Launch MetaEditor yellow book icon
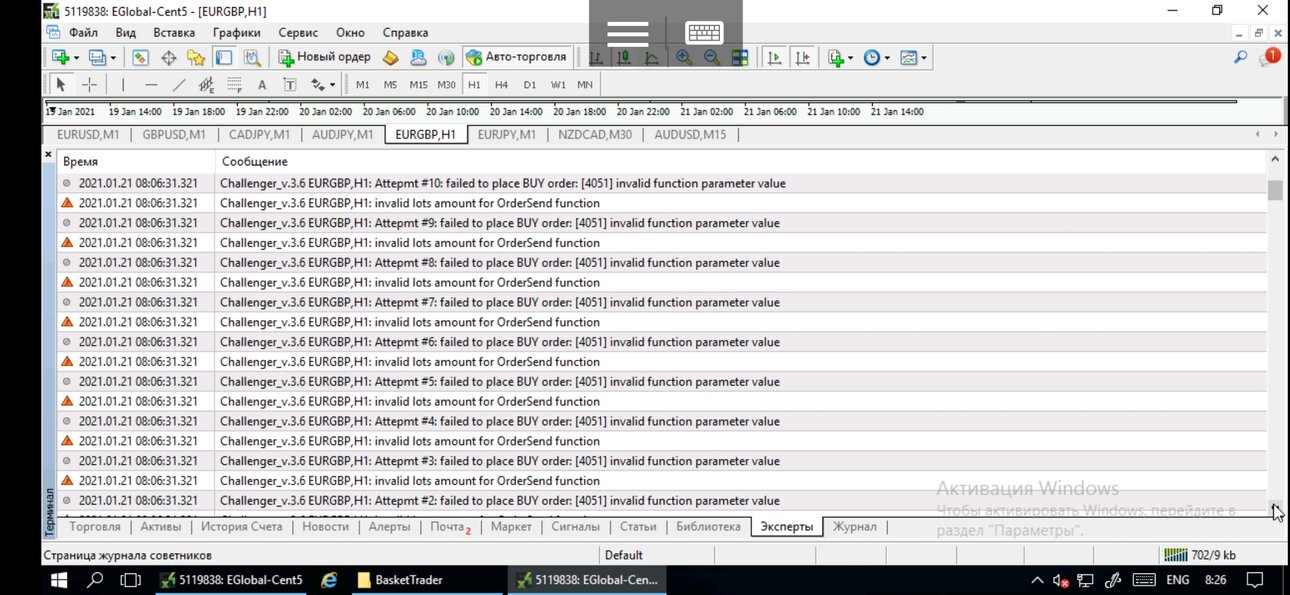Screen dimensions: 1290x595 pyautogui.click(x=391, y=58)
